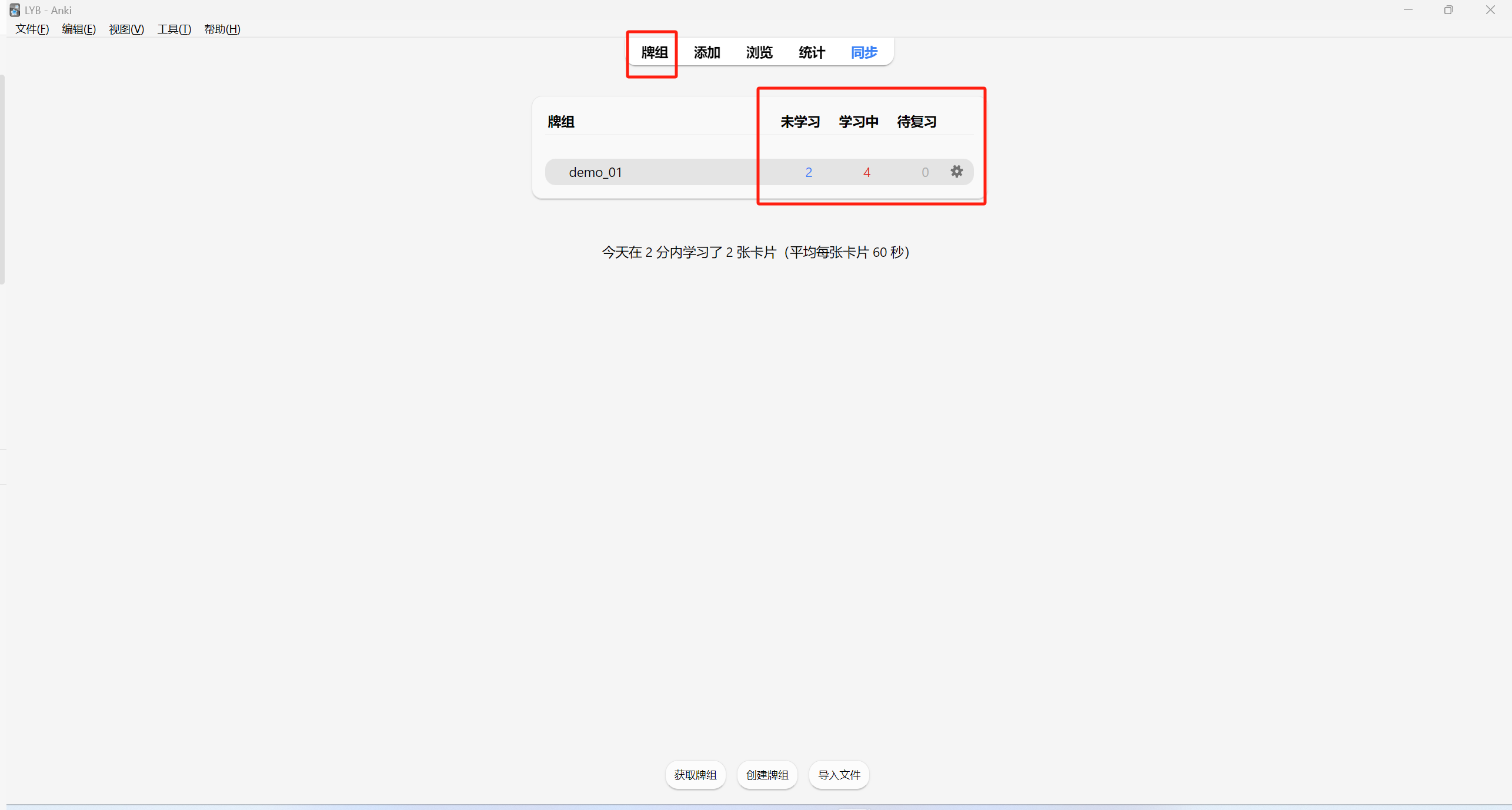1512x810 pixels.
Task: Open the demo_01 deck
Action: click(x=595, y=172)
